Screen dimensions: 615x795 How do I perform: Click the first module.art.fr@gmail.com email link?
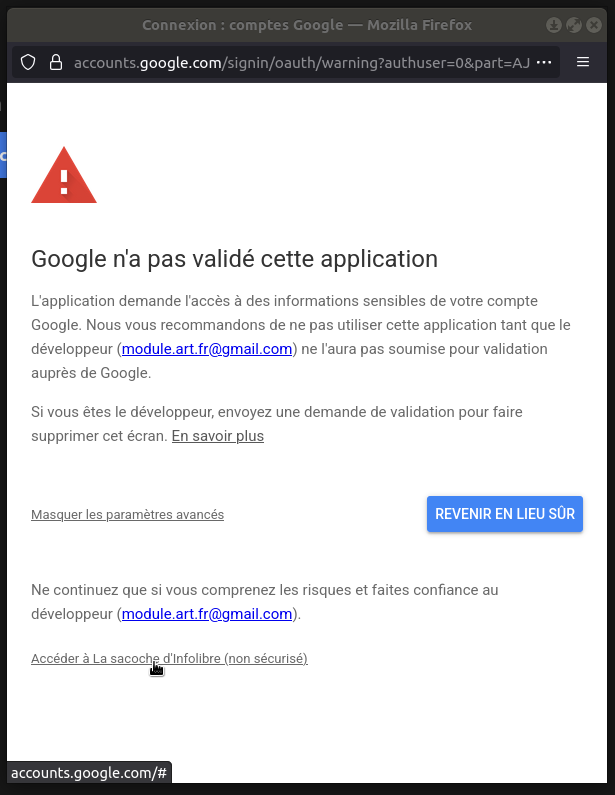pos(207,349)
